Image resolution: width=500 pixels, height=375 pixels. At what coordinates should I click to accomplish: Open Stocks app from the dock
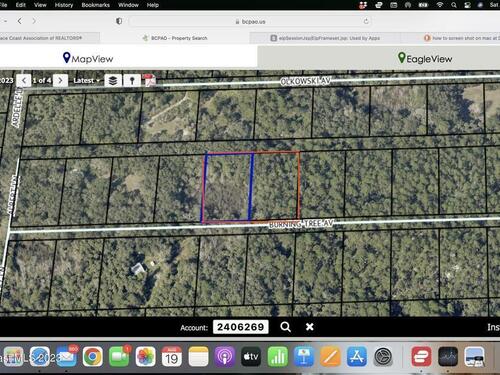(448, 356)
